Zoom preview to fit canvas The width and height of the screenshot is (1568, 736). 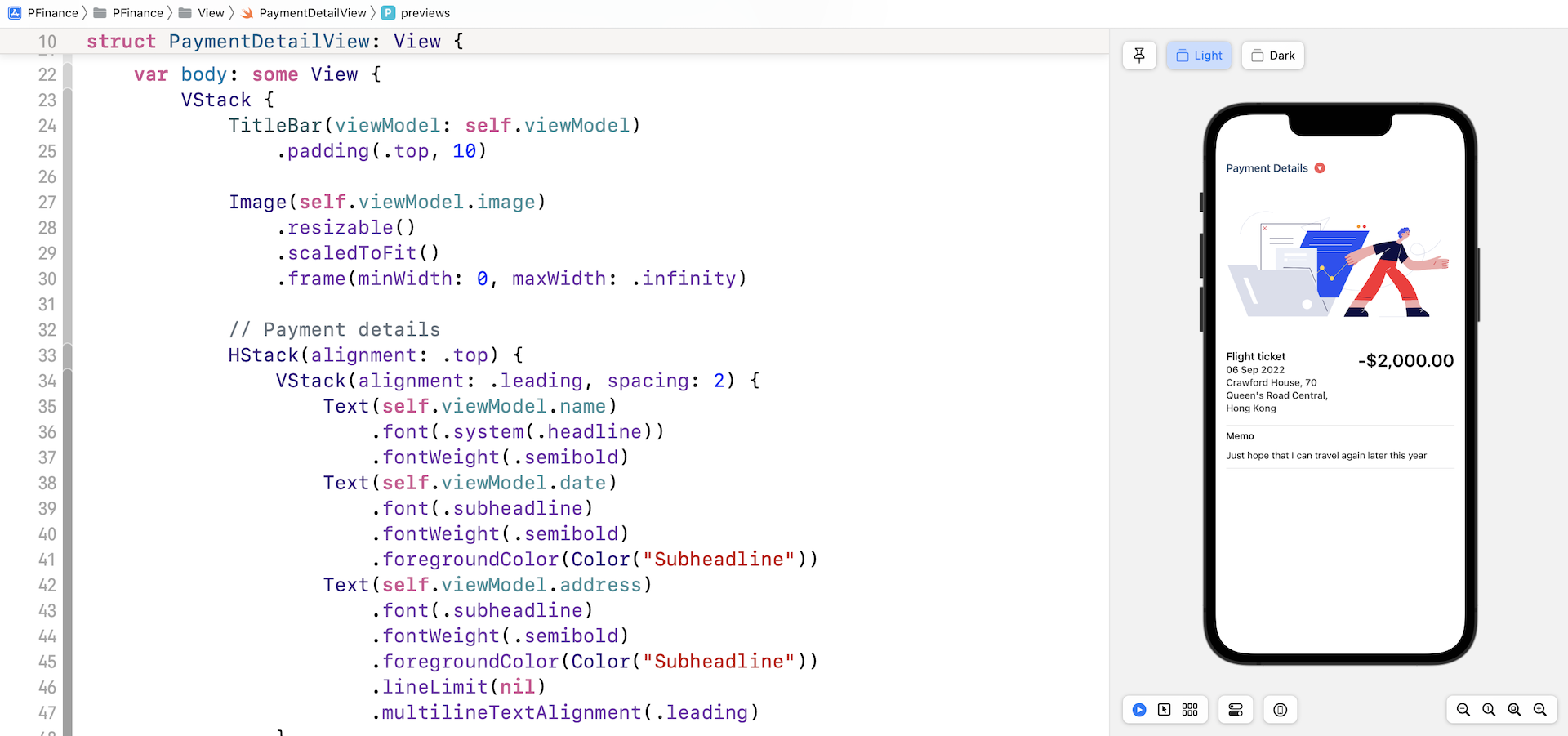pyautogui.click(x=1514, y=710)
